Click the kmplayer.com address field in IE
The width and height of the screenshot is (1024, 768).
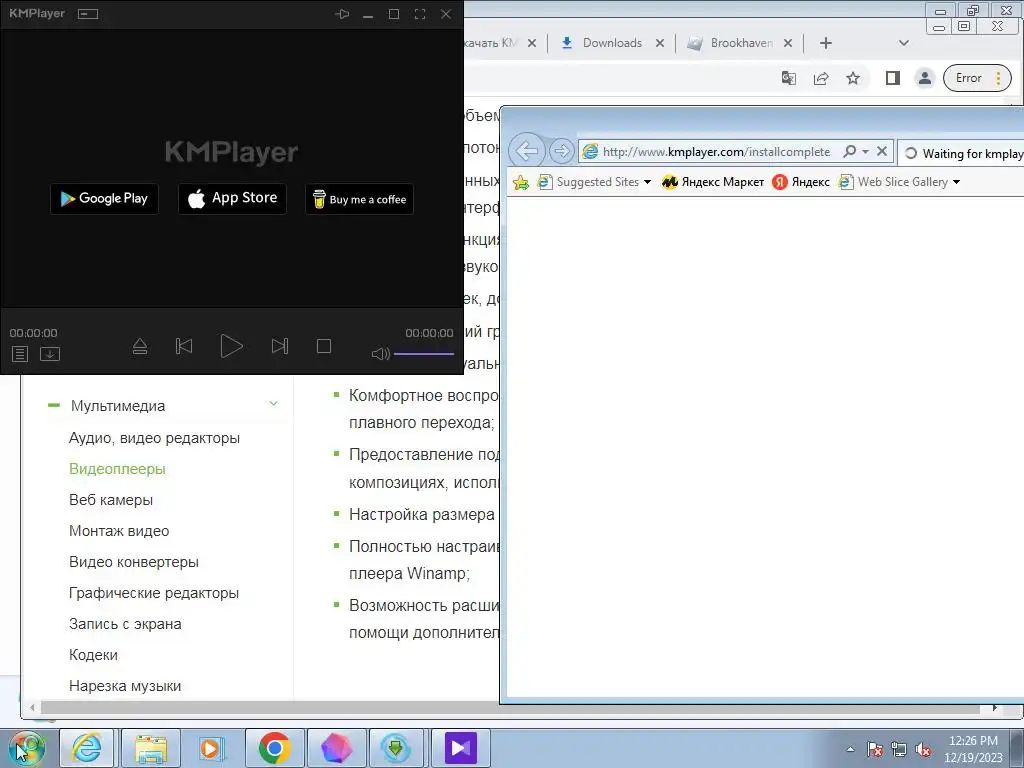pyautogui.click(x=716, y=152)
